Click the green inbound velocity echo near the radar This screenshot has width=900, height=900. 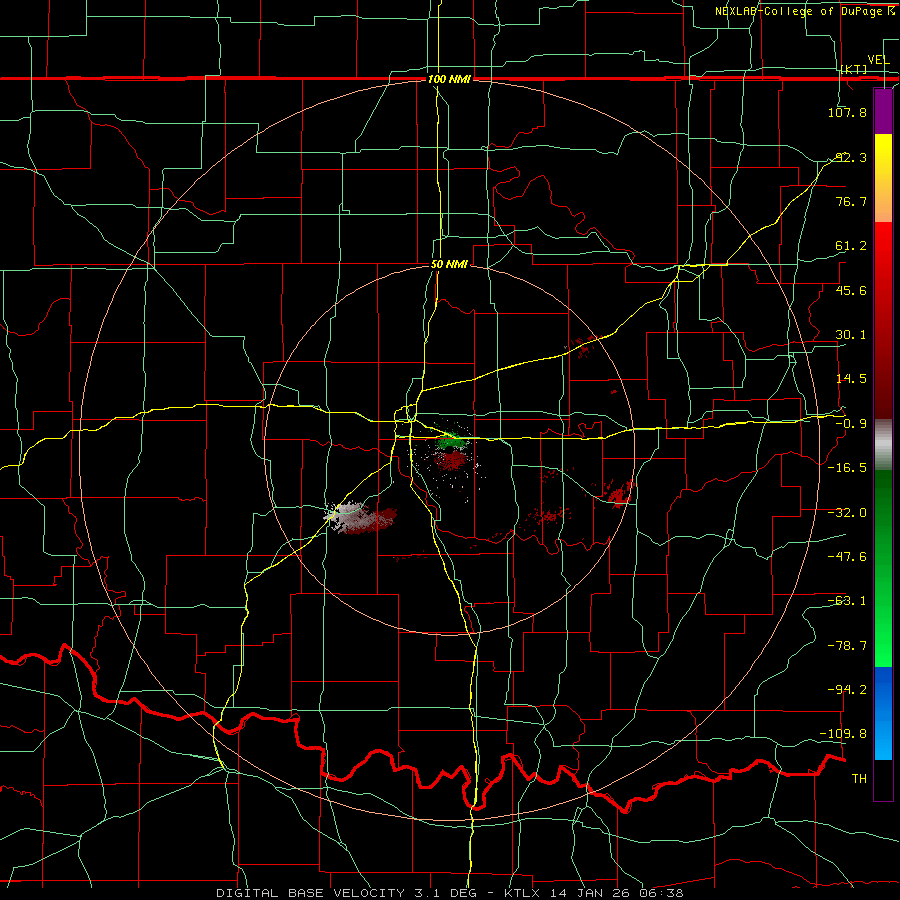click(449, 441)
